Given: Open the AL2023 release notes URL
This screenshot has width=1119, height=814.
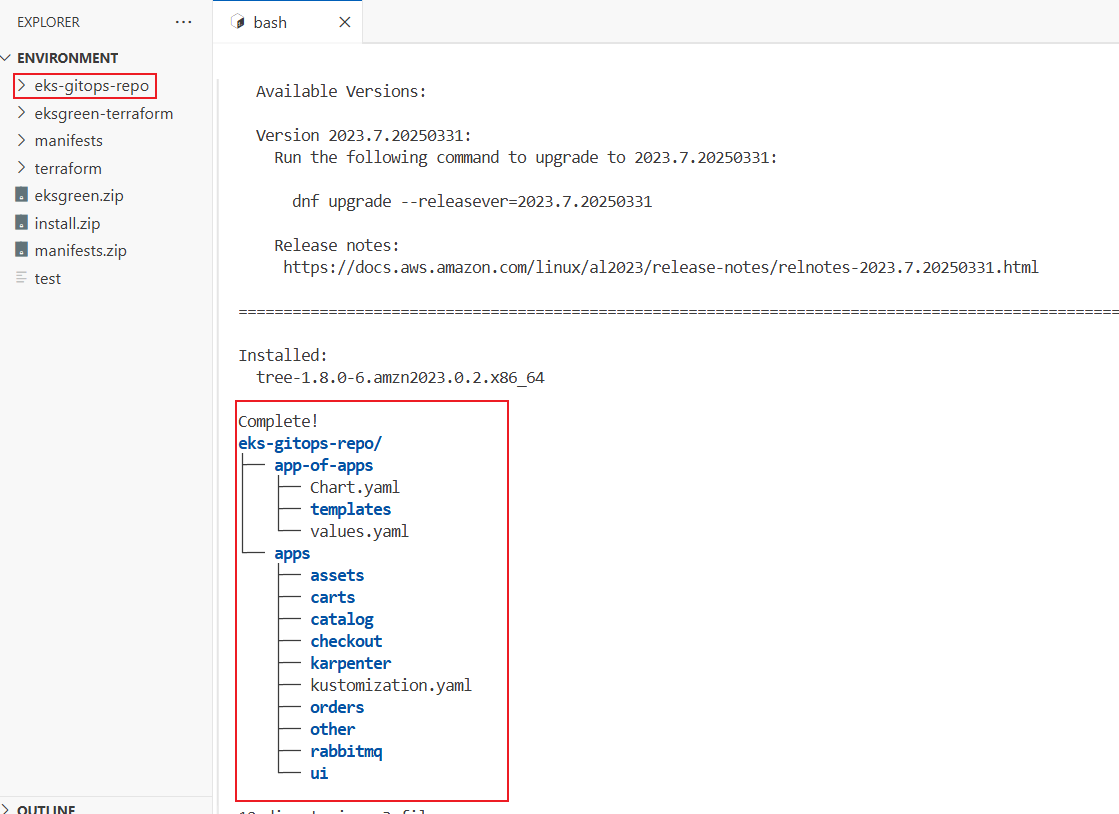Looking at the screenshot, I should 661,268.
